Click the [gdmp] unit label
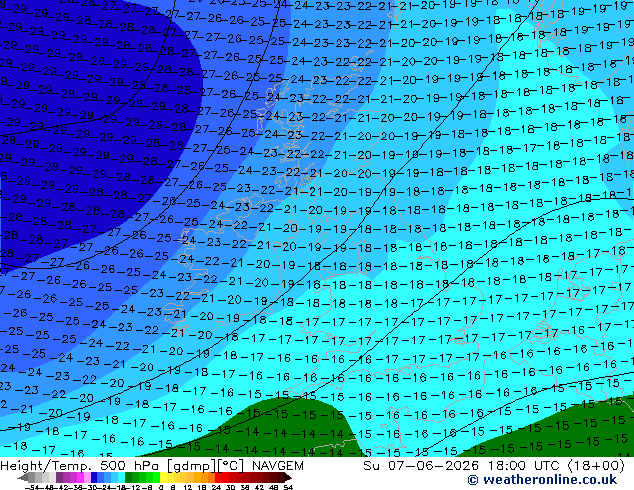 [192, 466]
